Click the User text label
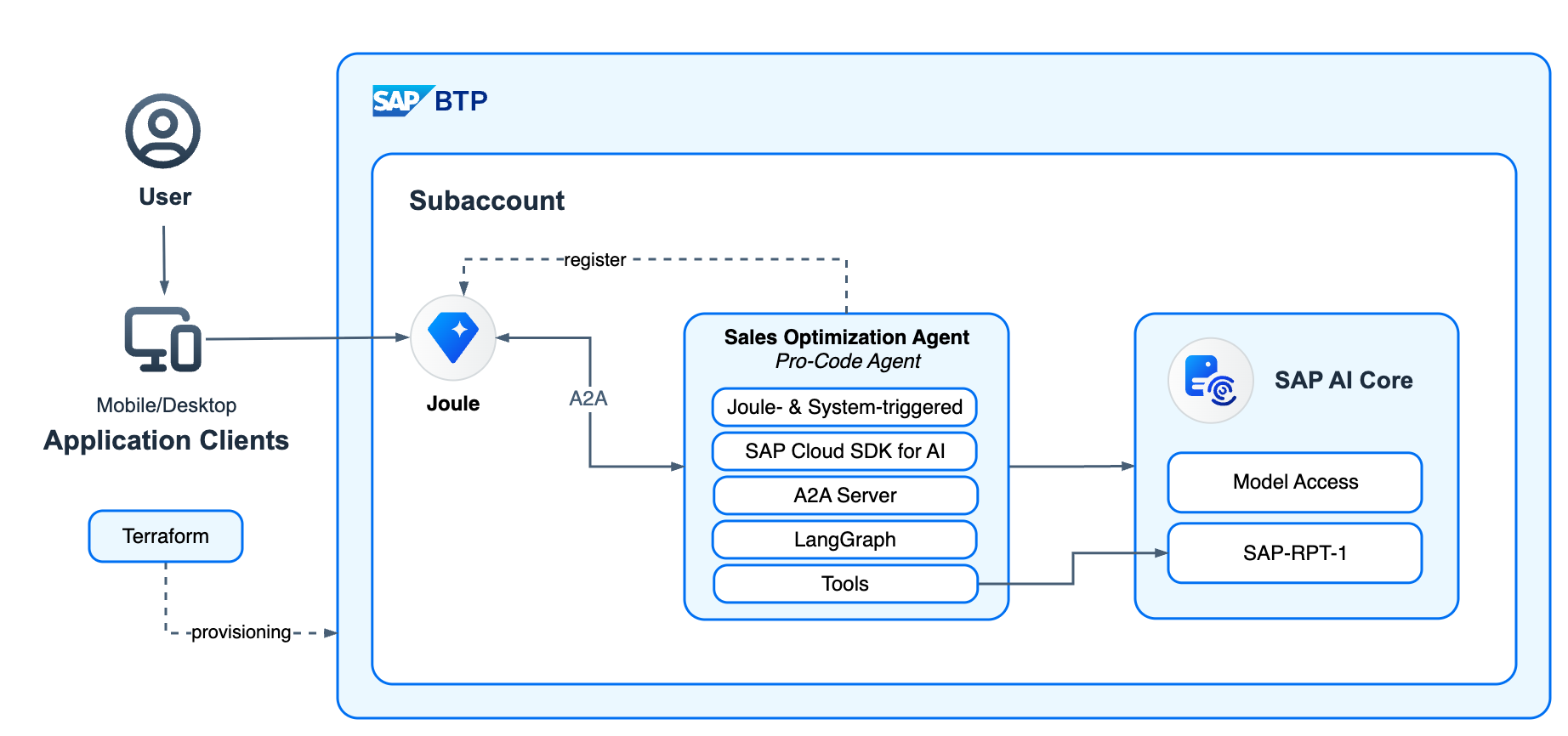Image resolution: width=1568 pixels, height=736 pixels. coord(165,197)
